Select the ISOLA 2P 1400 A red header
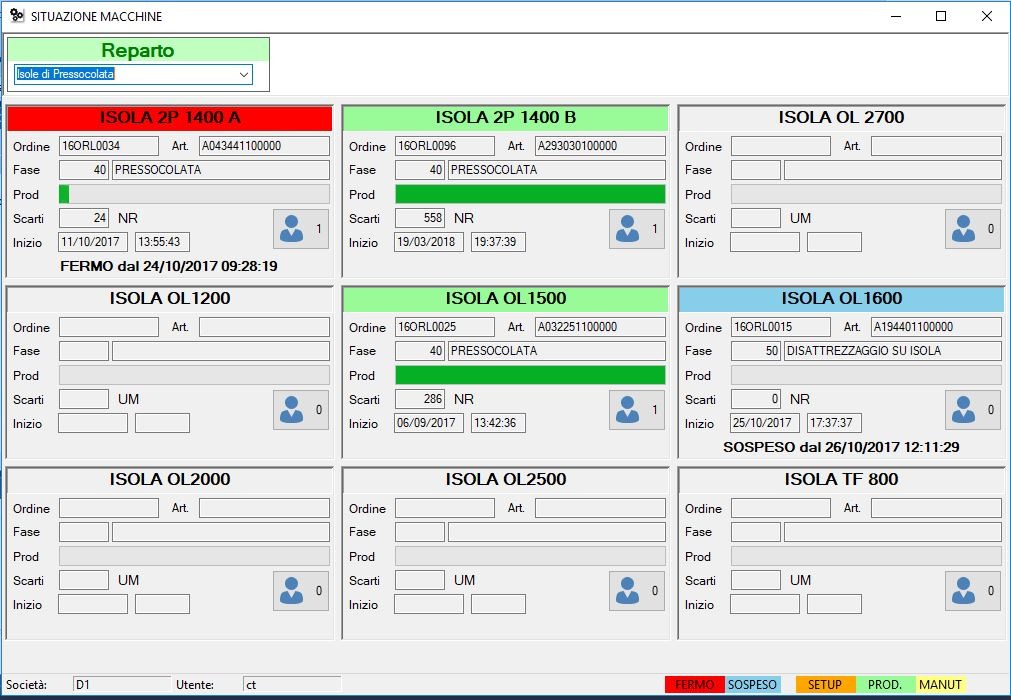Image resolution: width=1011 pixels, height=700 pixels. [170, 117]
